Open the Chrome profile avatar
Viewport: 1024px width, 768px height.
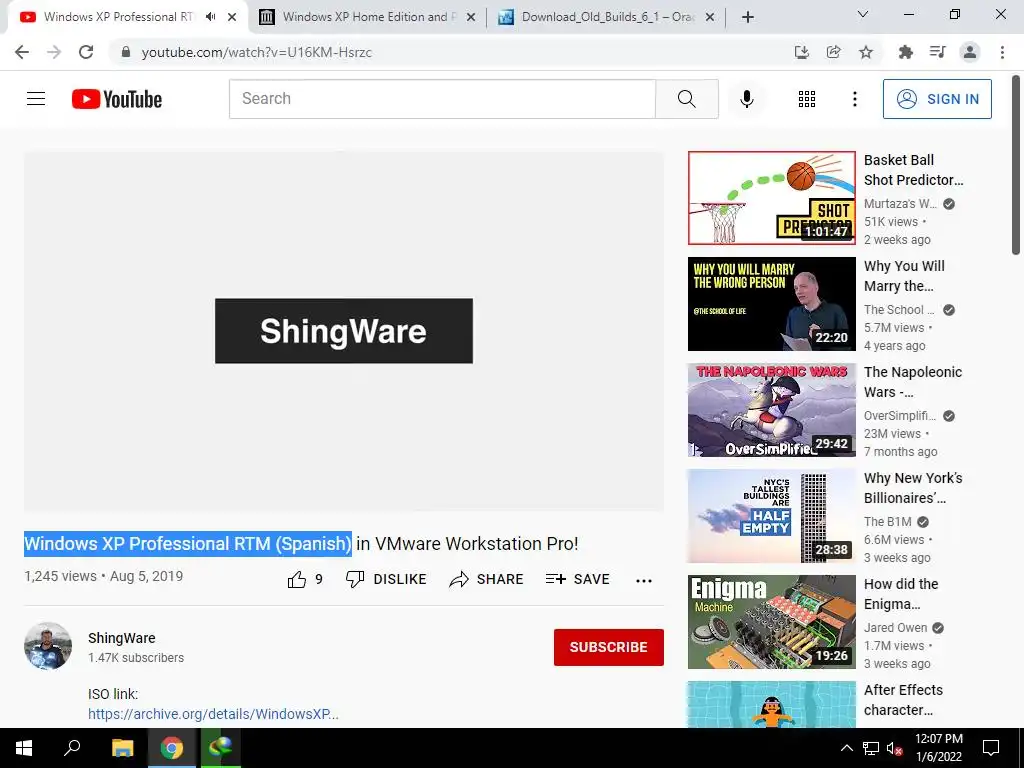(970, 52)
